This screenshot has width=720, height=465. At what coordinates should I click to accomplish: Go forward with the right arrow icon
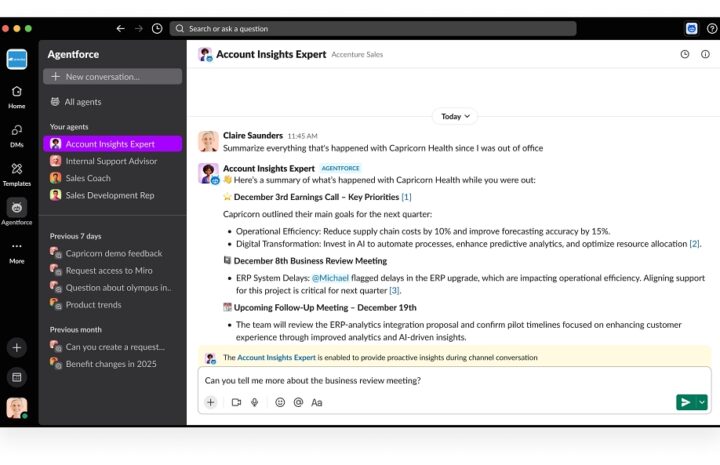click(138, 28)
